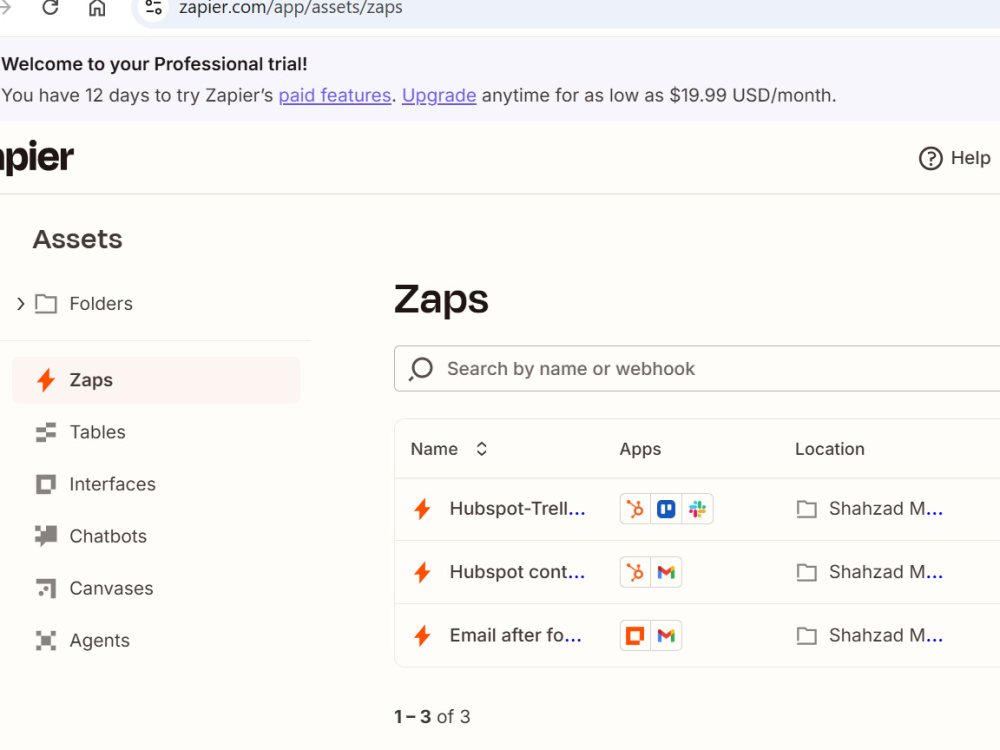The width and height of the screenshot is (1000, 750).
Task: Open the Hubspot-Trell... zap
Action: pyautogui.click(x=517, y=509)
